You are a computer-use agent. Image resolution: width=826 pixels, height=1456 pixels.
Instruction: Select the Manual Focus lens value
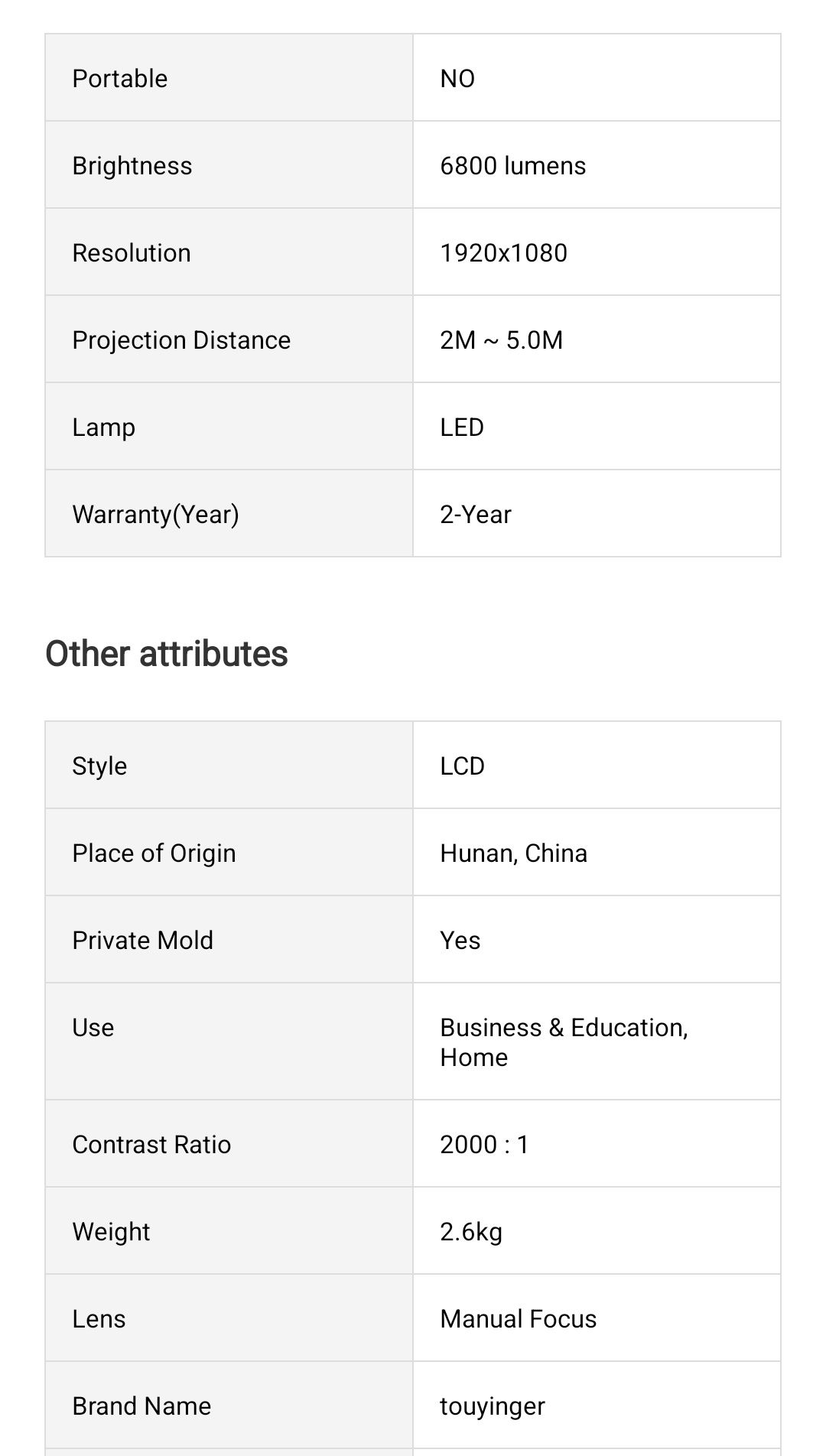pyautogui.click(x=518, y=1318)
